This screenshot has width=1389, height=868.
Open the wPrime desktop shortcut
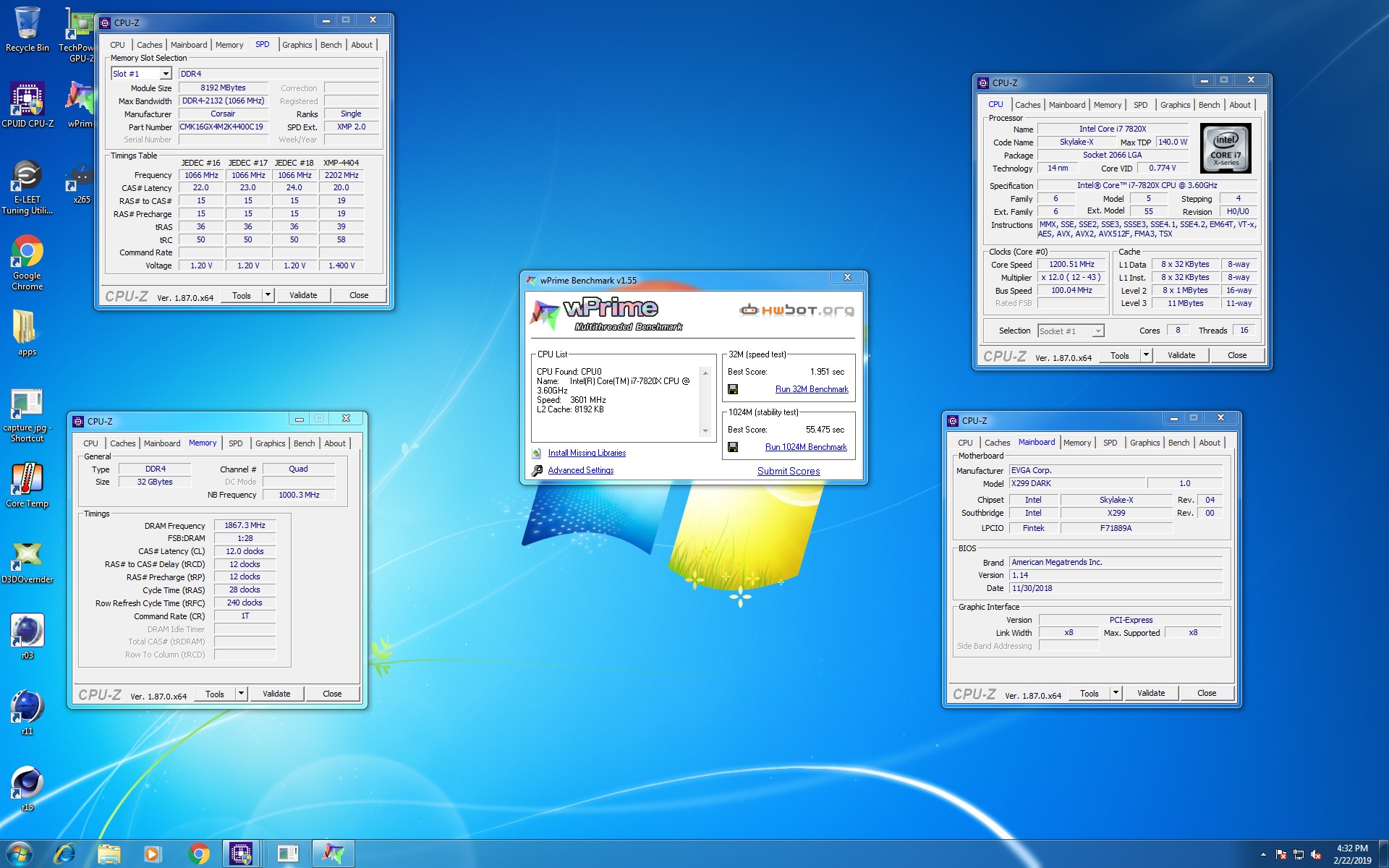(x=80, y=105)
